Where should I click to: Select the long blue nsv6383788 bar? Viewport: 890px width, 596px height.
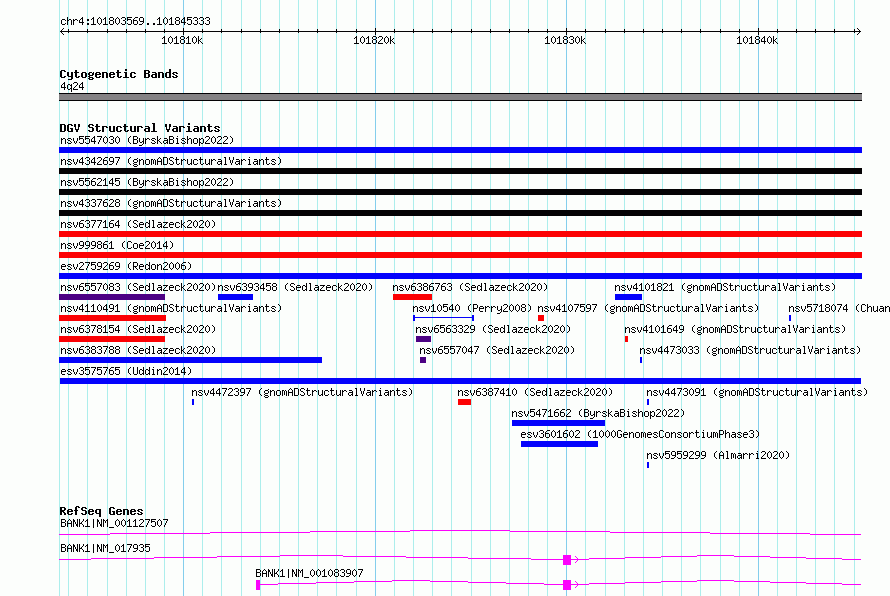click(191, 360)
